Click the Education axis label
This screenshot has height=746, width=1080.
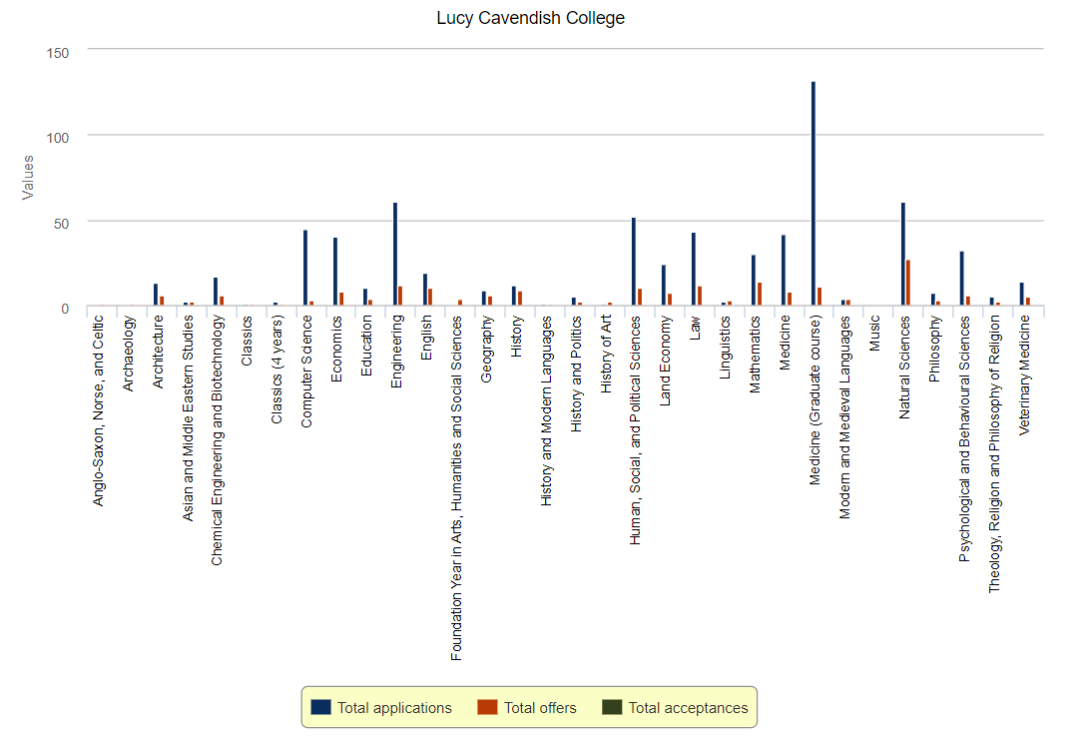tap(366, 346)
